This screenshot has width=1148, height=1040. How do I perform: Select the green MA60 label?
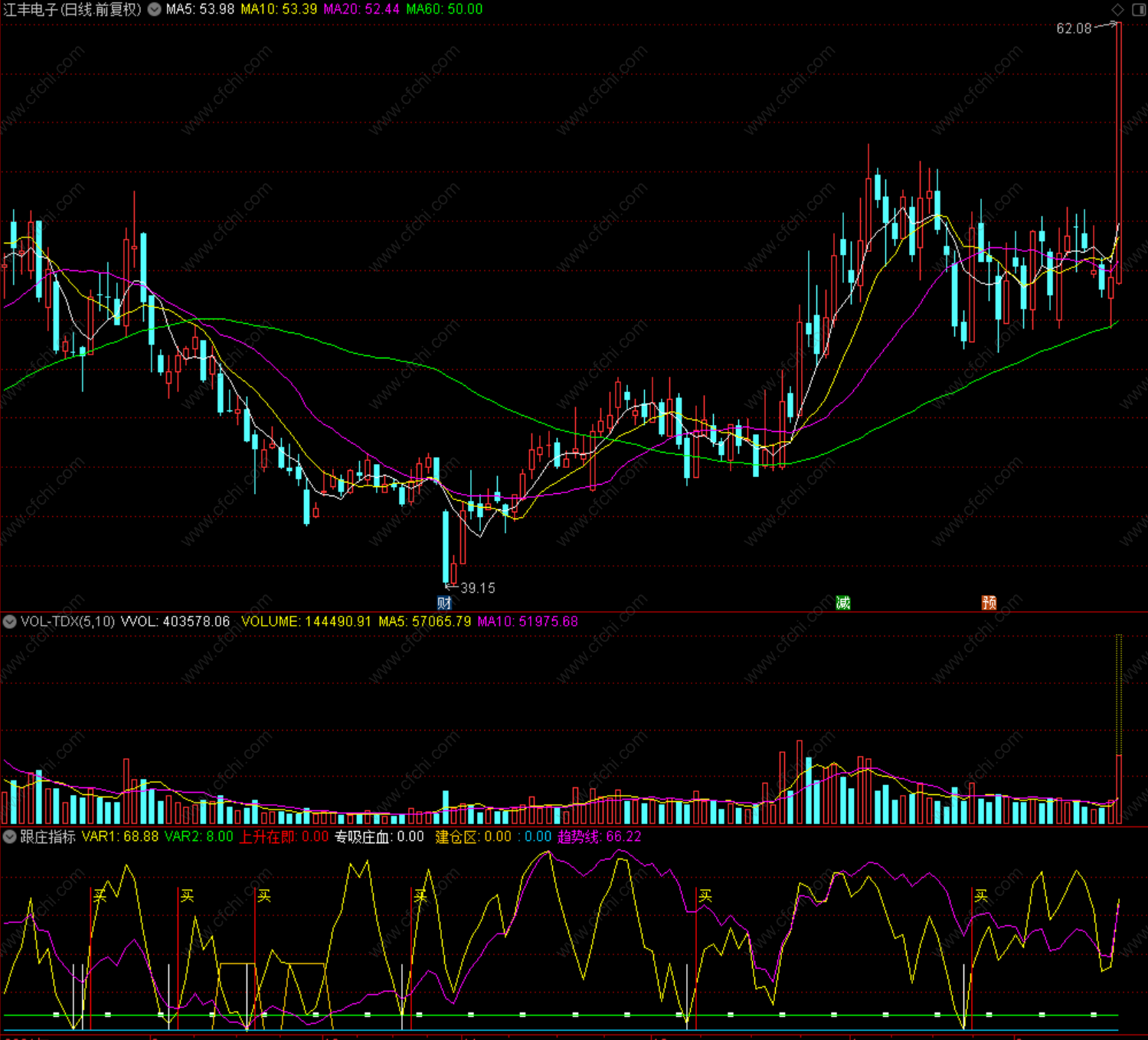click(444, 9)
